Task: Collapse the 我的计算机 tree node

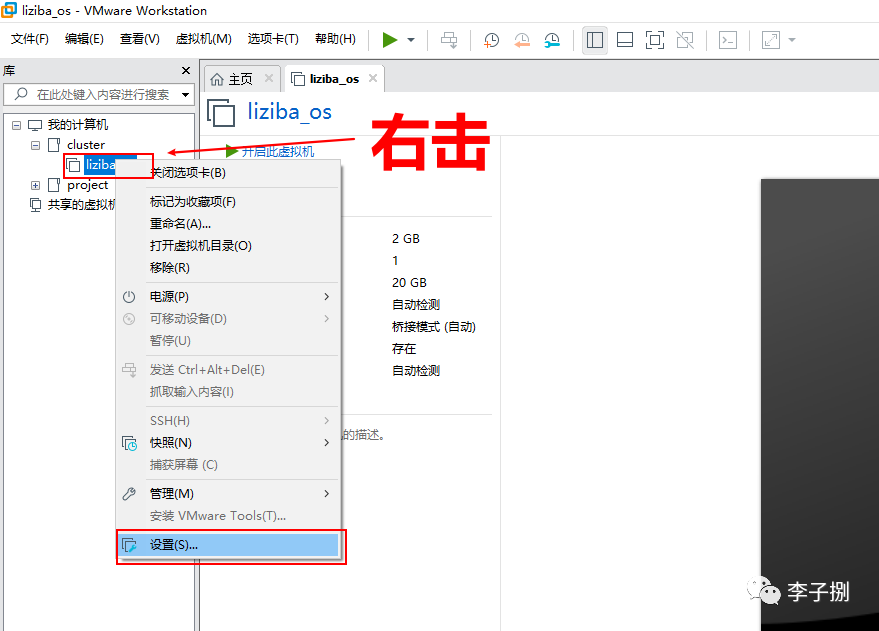Action: pos(16,125)
